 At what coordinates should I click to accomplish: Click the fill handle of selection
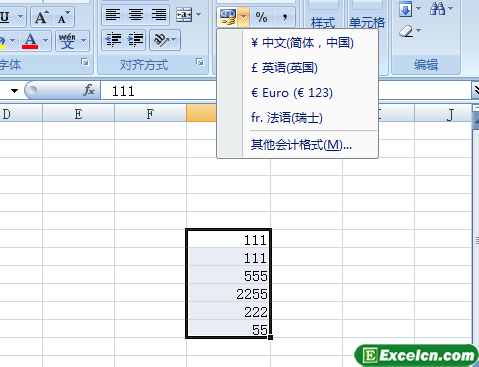[270, 337]
